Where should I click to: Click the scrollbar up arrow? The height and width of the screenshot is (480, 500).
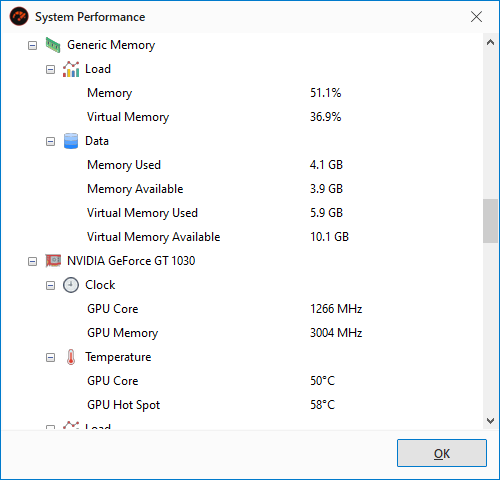pos(490,42)
